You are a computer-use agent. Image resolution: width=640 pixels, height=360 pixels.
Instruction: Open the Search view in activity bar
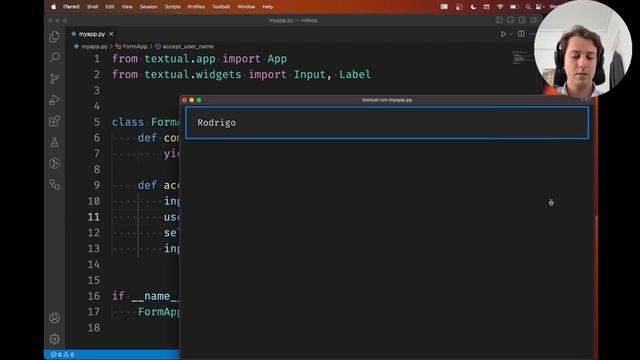pyautogui.click(x=54, y=57)
